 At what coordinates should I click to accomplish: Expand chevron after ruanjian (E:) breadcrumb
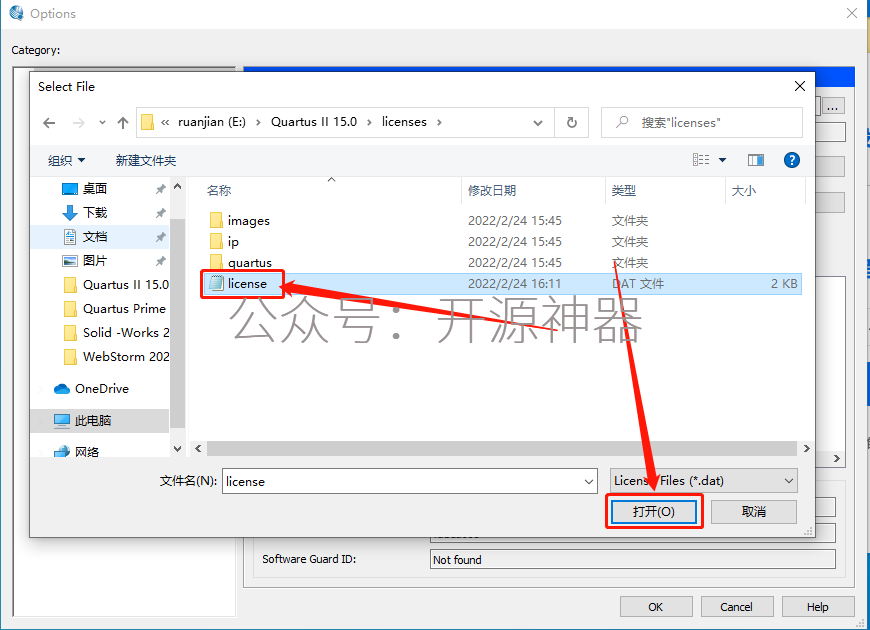coord(259,122)
